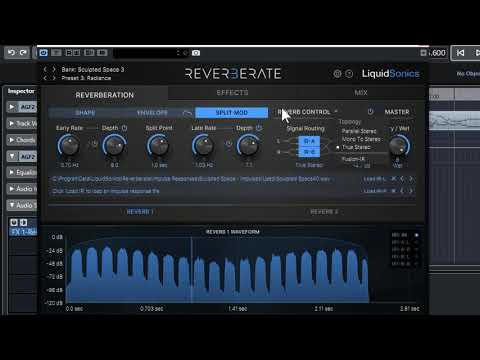480x360 pixels.
Task: Go to next bank arrow
Action: point(54,69)
